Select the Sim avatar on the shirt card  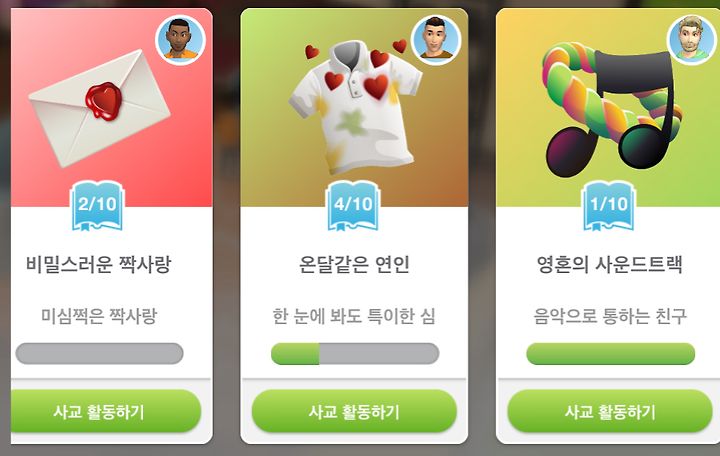point(436,40)
